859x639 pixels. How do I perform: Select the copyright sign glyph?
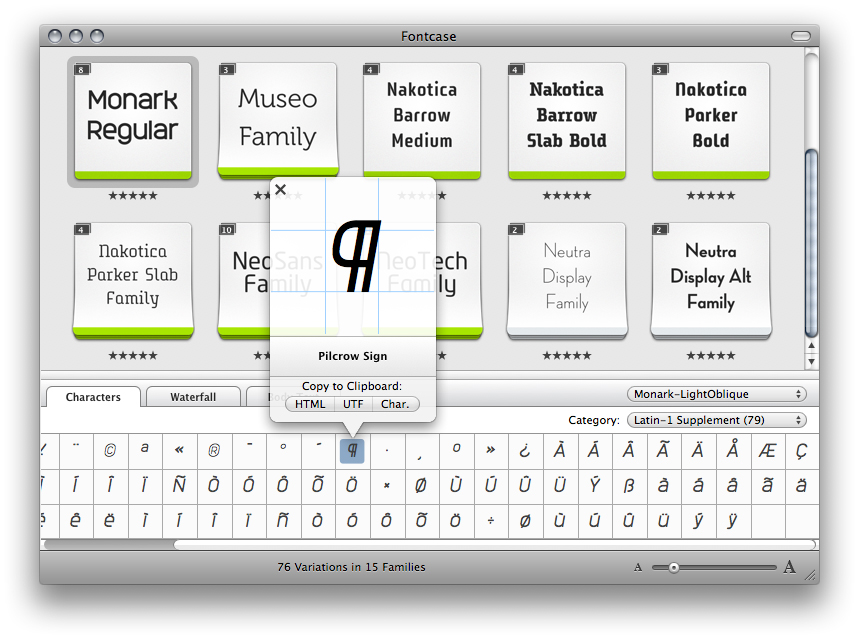click(x=110, y=450)
